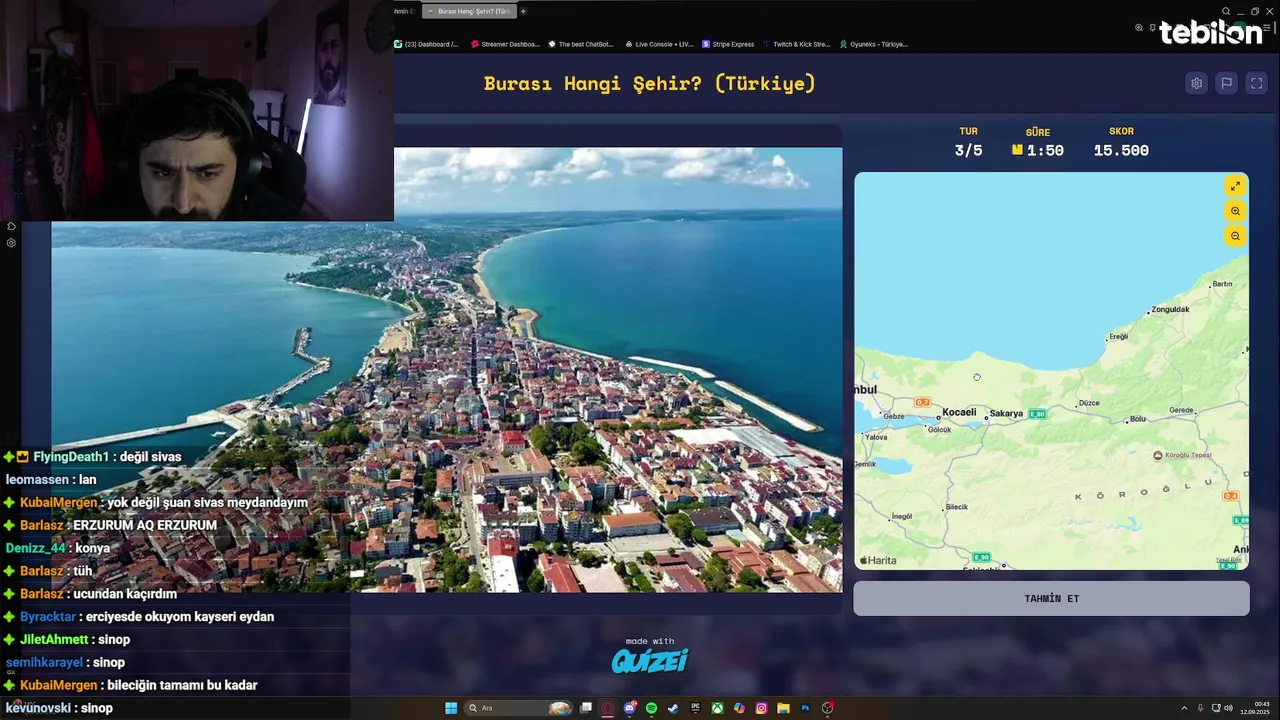Screen dimensions: 1280x720
Task: Click Sakarya on the map
Action: tap(1006, 413)
